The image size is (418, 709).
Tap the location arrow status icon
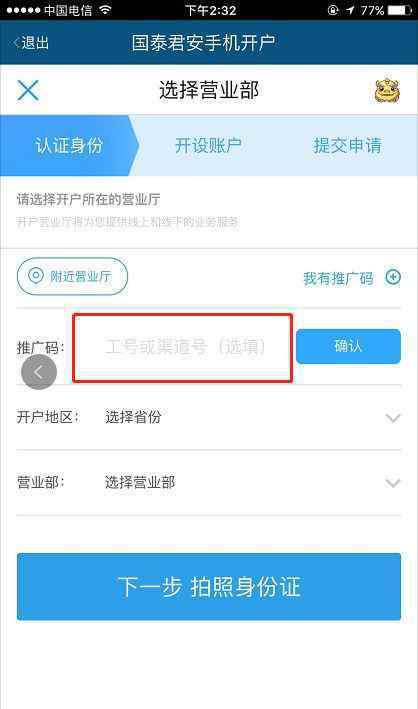click(x=350, y=10)
